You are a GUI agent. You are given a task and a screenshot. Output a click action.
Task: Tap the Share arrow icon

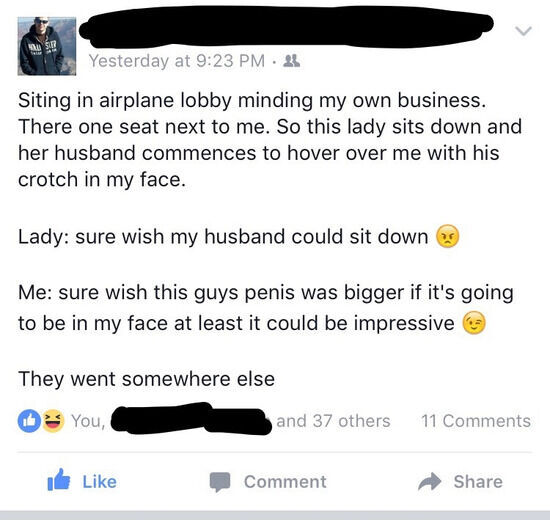(430, 481)
